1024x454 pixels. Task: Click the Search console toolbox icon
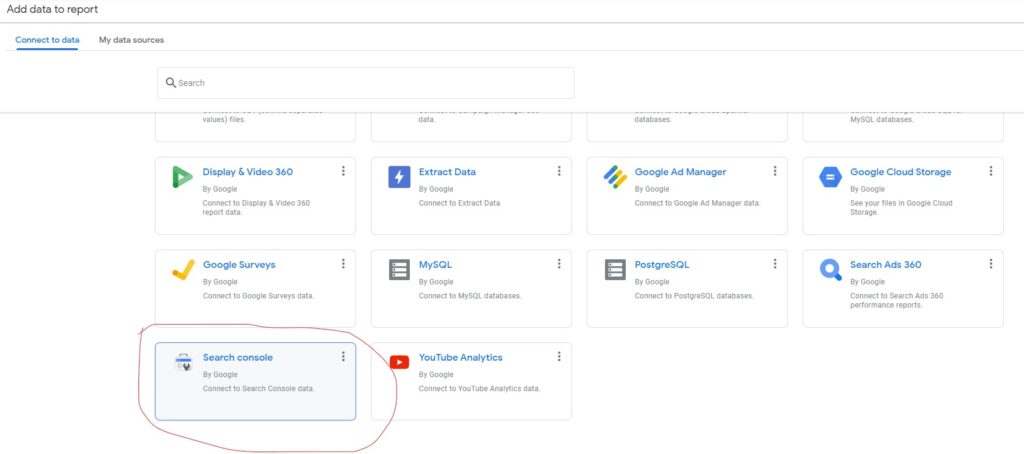[184, 363]
